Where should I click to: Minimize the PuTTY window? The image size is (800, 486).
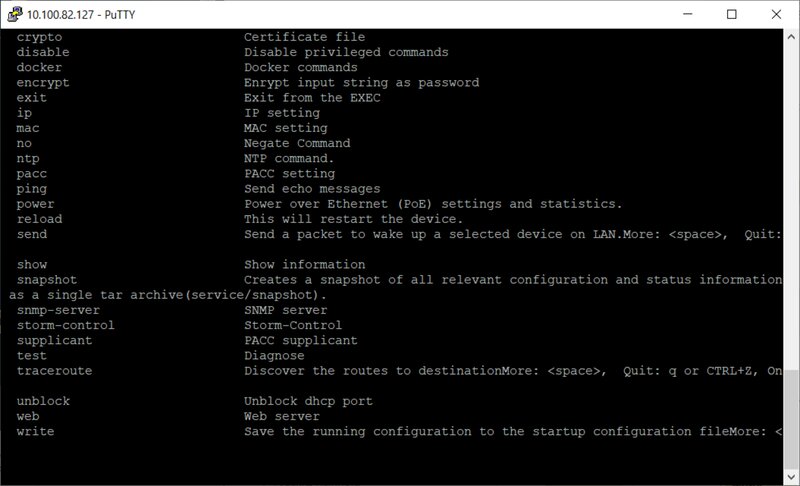tap(687, 14)
